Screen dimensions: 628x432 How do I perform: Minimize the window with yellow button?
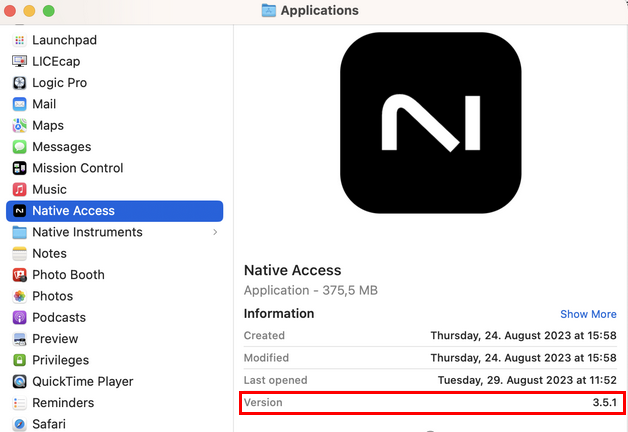pyautogui.click(x=29, y=11)
